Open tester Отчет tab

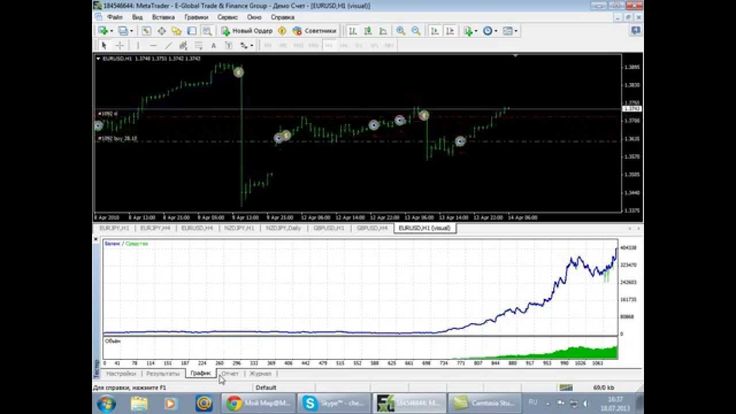click(x=230, y=374)
